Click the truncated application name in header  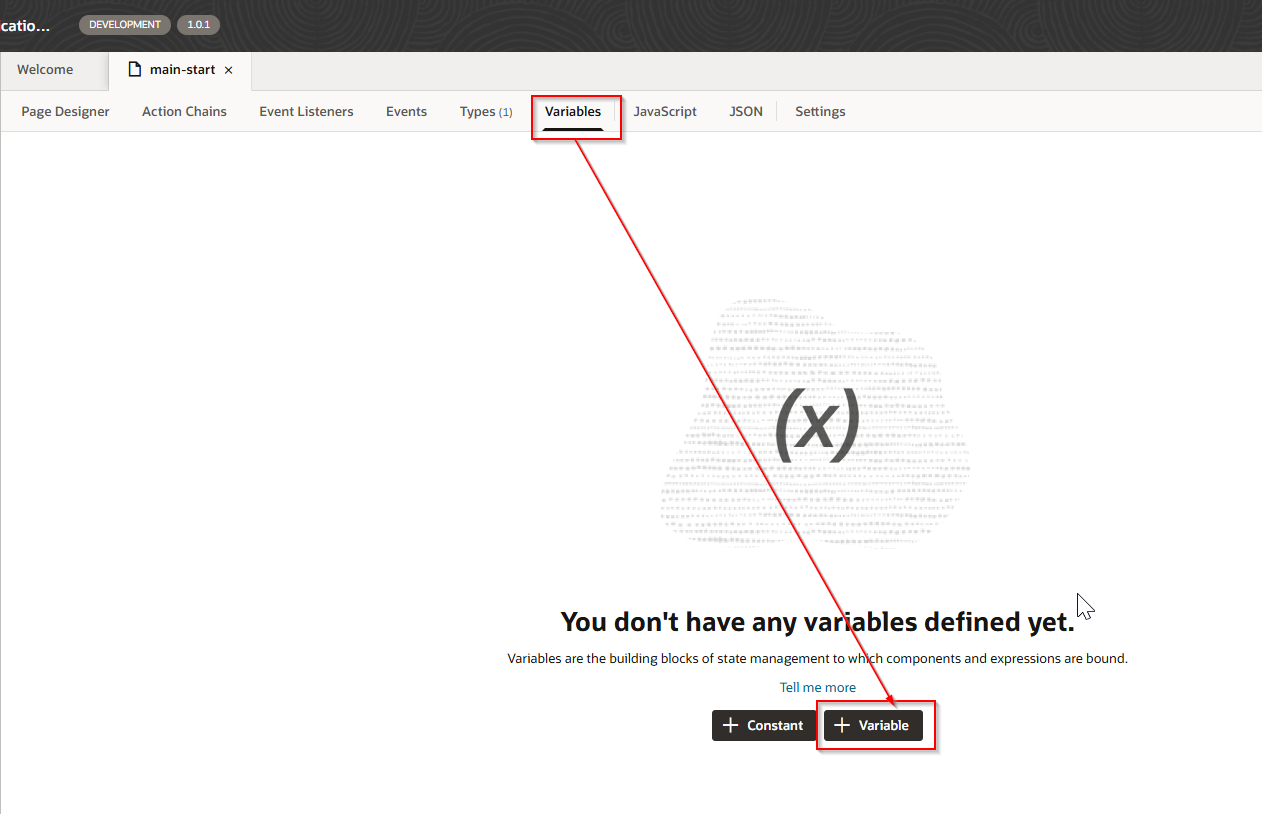25,25
